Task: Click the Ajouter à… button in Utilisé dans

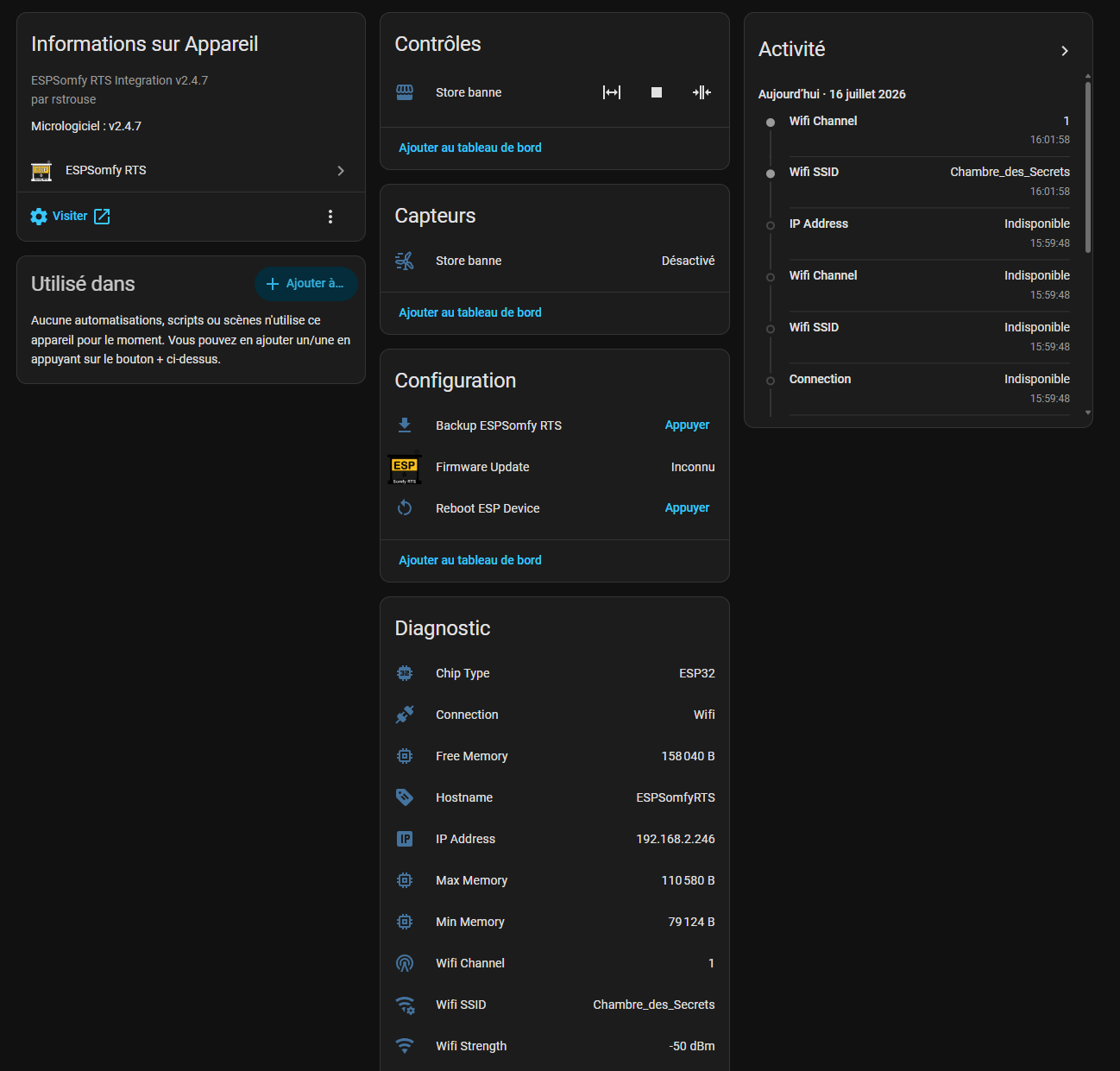Action: [305, 283]
